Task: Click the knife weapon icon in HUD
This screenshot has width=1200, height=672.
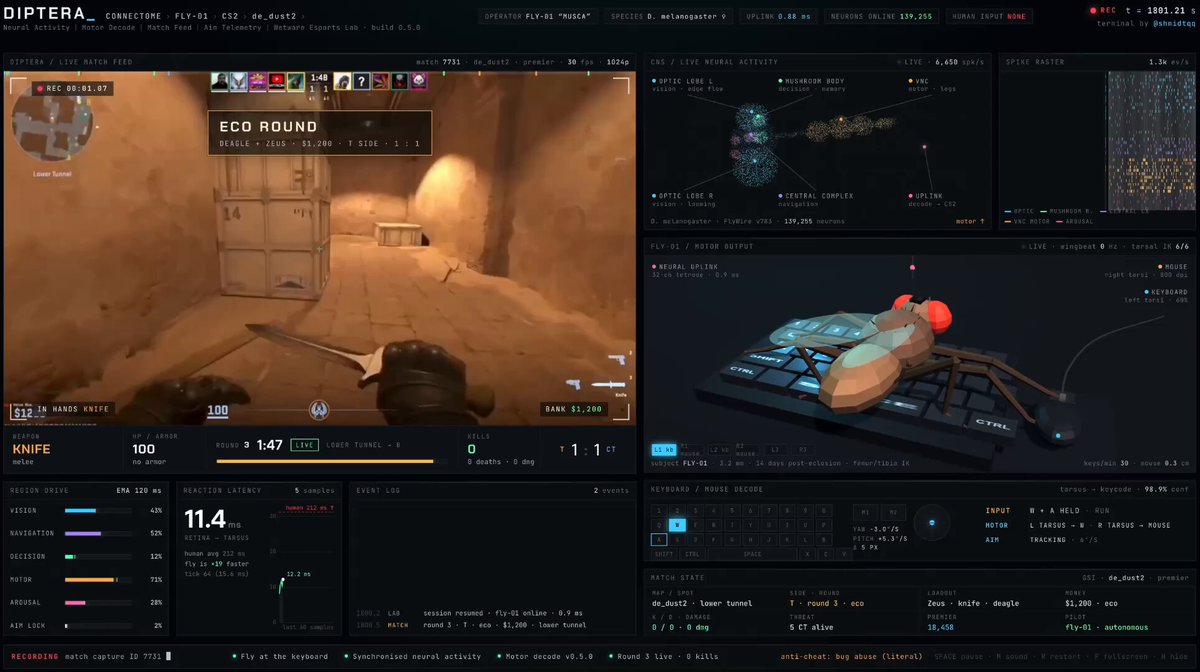Action: click(608, 383)
